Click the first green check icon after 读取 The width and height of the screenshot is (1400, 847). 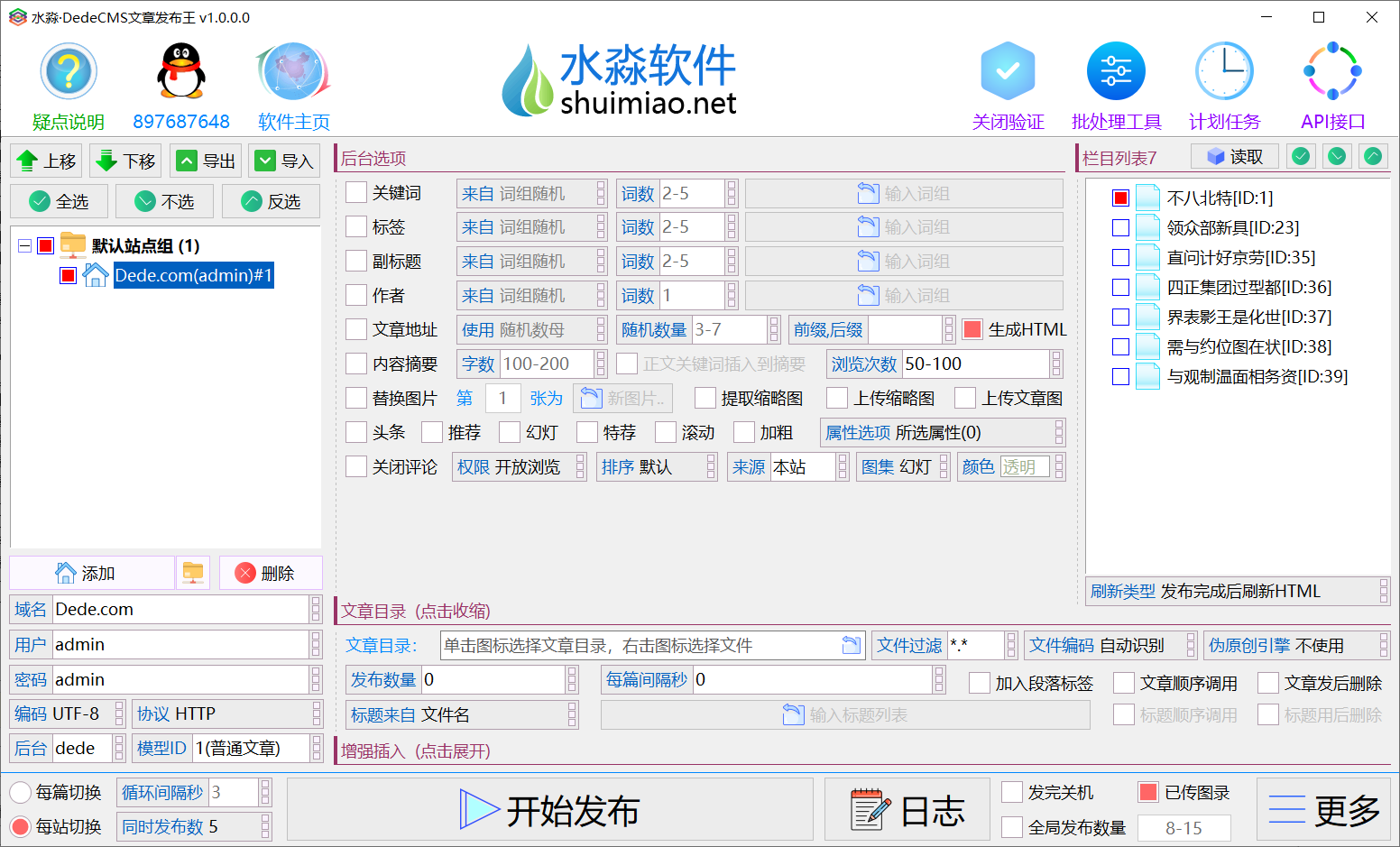1301,157
